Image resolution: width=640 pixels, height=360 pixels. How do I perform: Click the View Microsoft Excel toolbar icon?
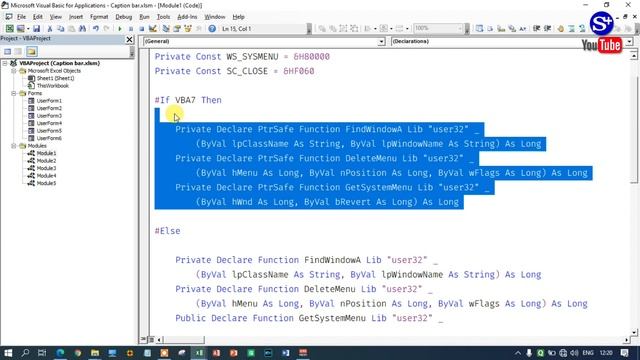point(9,29)
